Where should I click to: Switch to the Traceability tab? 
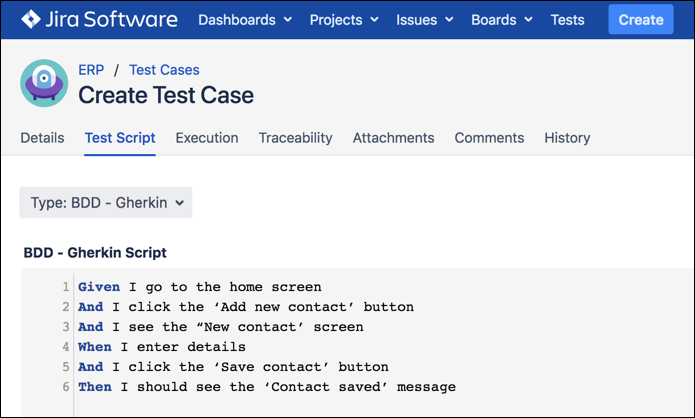point(296,138)
